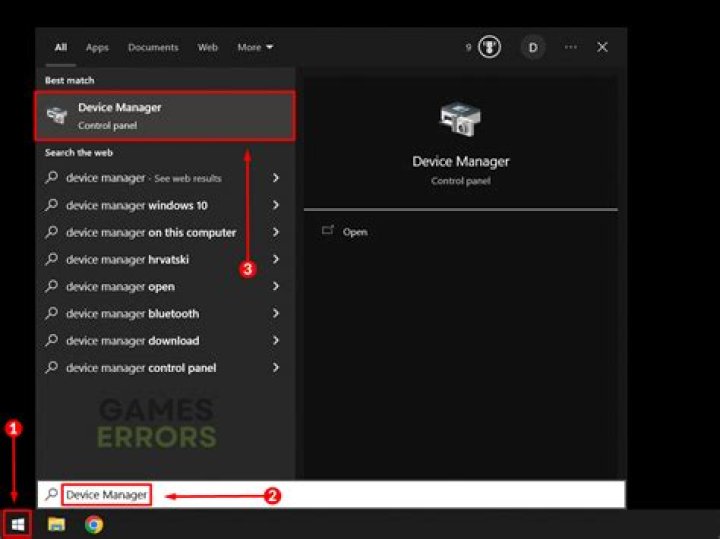Click the search magnifier icon in search box
Image resolution: width=720 pixels, height=539 pixels.
51,494
